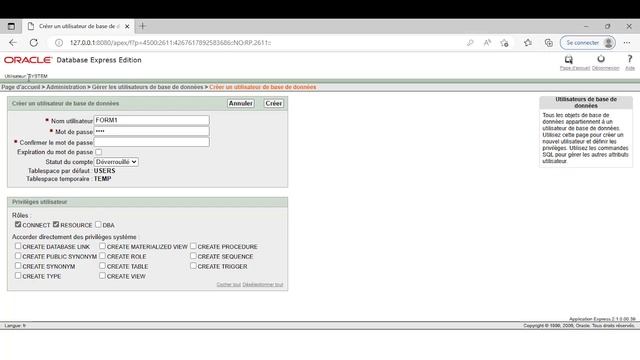640x360 pixels.
Task: Open the new tab with plus icon
Action: click(x=142, y=26)
